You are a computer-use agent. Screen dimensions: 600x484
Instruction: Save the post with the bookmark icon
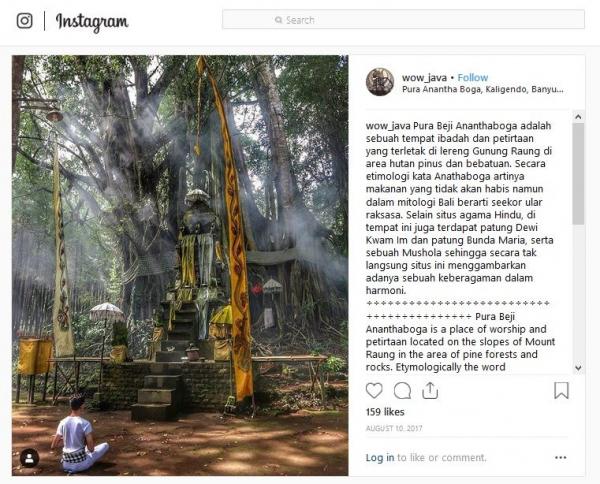point(561,390)
